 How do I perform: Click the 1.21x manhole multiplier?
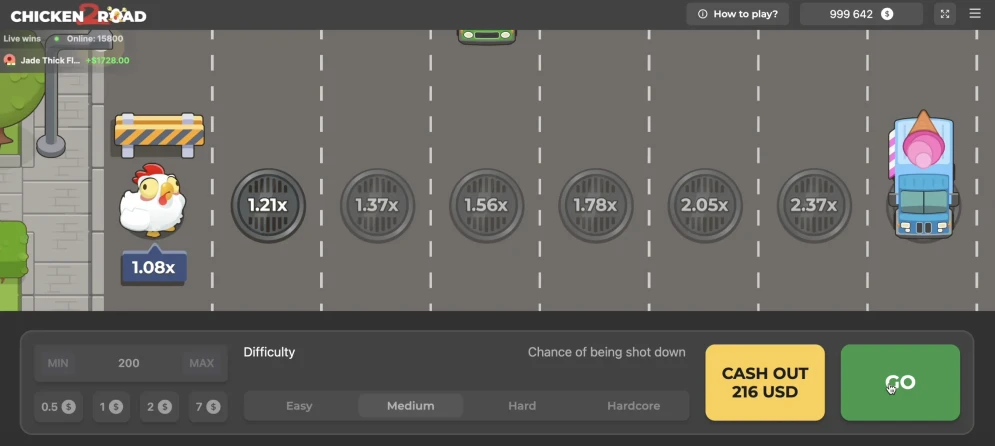pos(268,206)
